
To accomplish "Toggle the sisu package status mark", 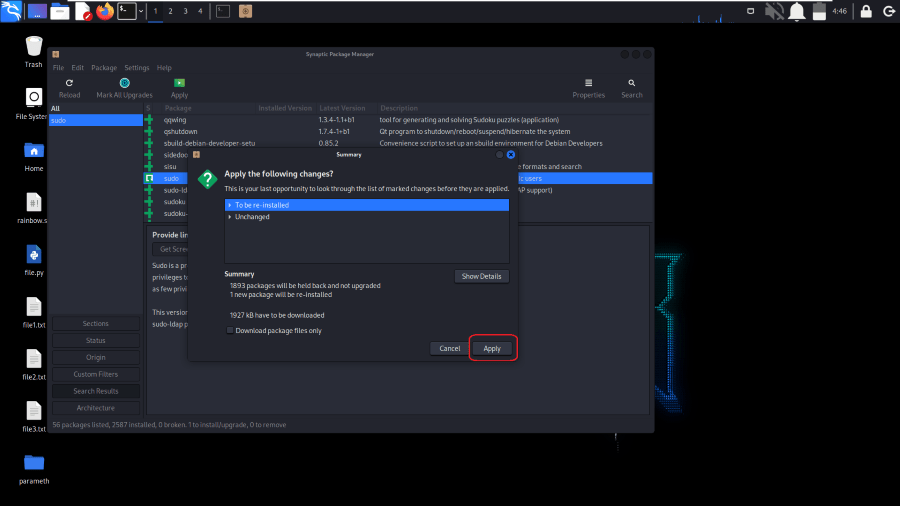I will [149, 166].
